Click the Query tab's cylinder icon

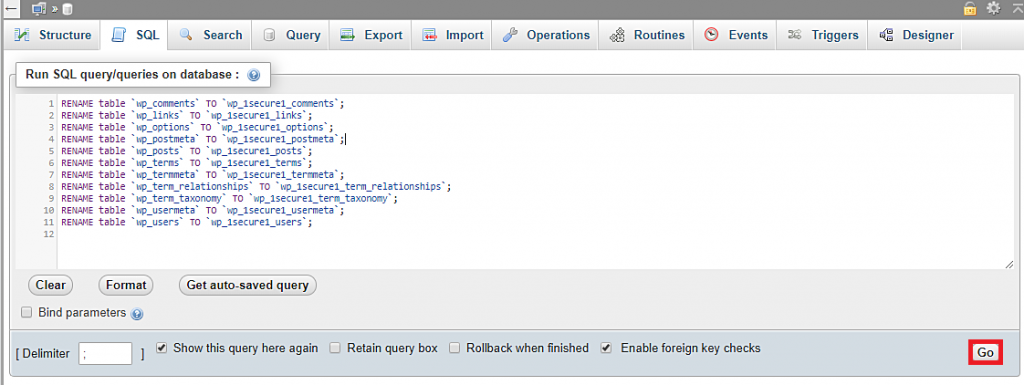[x=269, y=35]
